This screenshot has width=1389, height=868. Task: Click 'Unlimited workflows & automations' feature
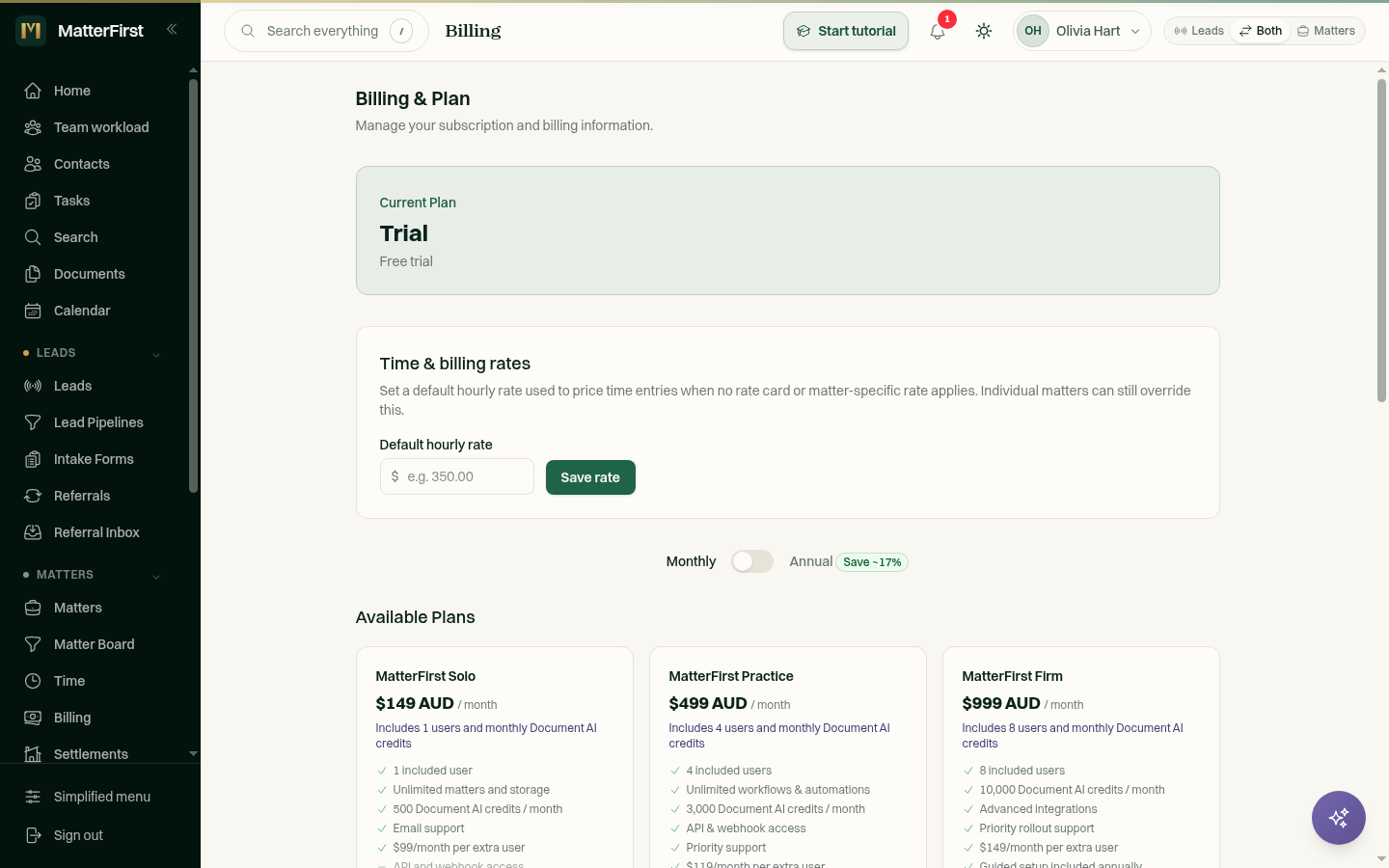[x=777, y=790]
